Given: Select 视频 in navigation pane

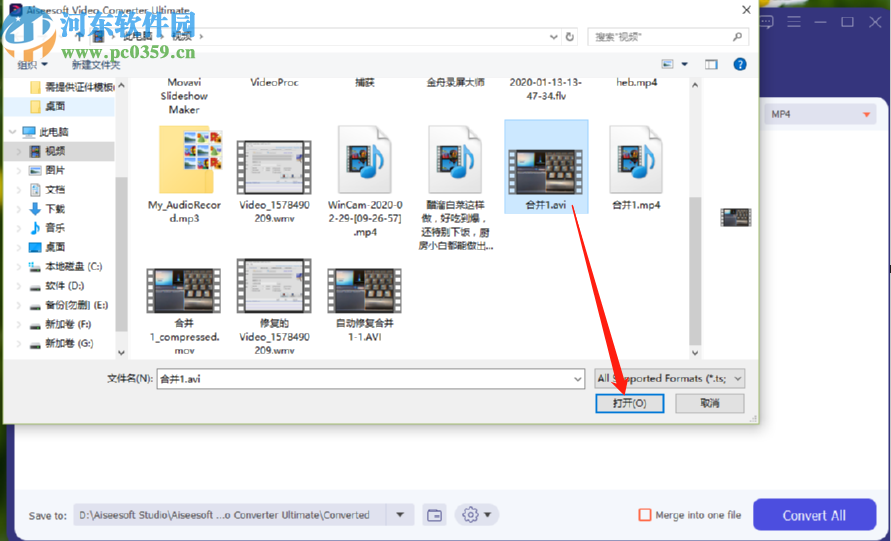Looking at the screenshot, I should pyautogui.click(x=55, y=151).
